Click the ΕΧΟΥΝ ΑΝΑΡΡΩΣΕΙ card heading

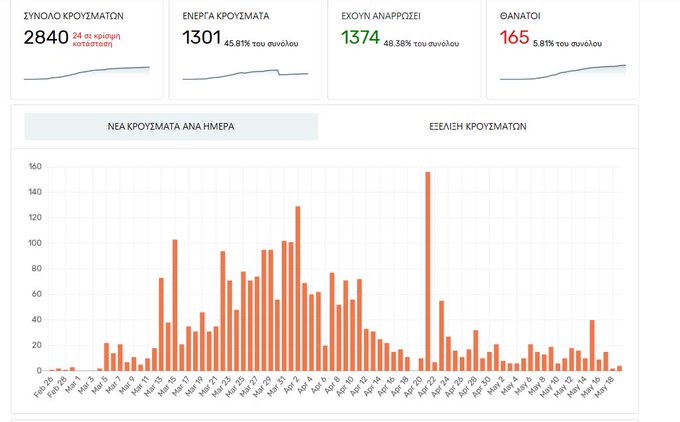coord(381,16)
